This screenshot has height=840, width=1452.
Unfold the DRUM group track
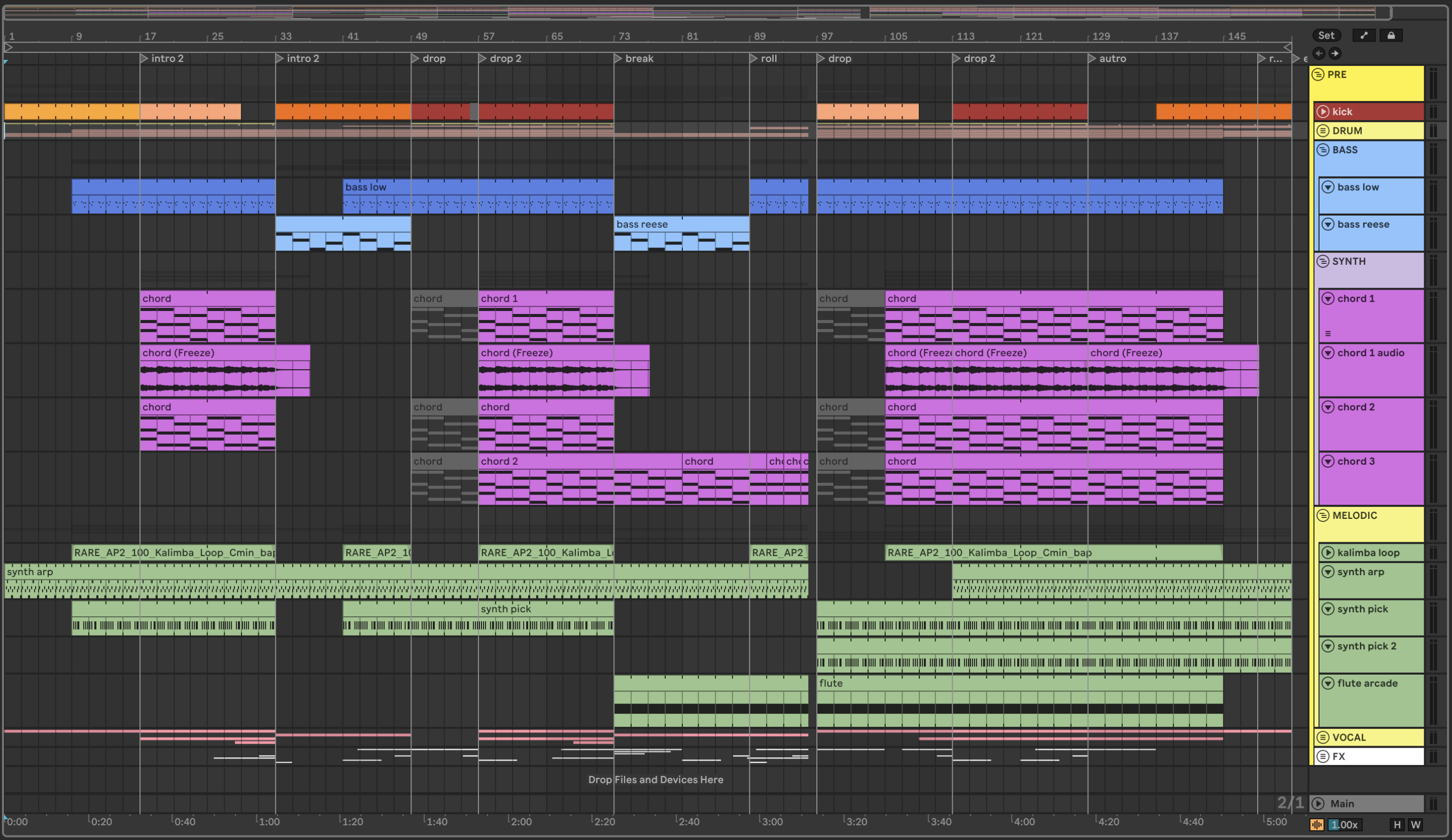[1323, 131]
